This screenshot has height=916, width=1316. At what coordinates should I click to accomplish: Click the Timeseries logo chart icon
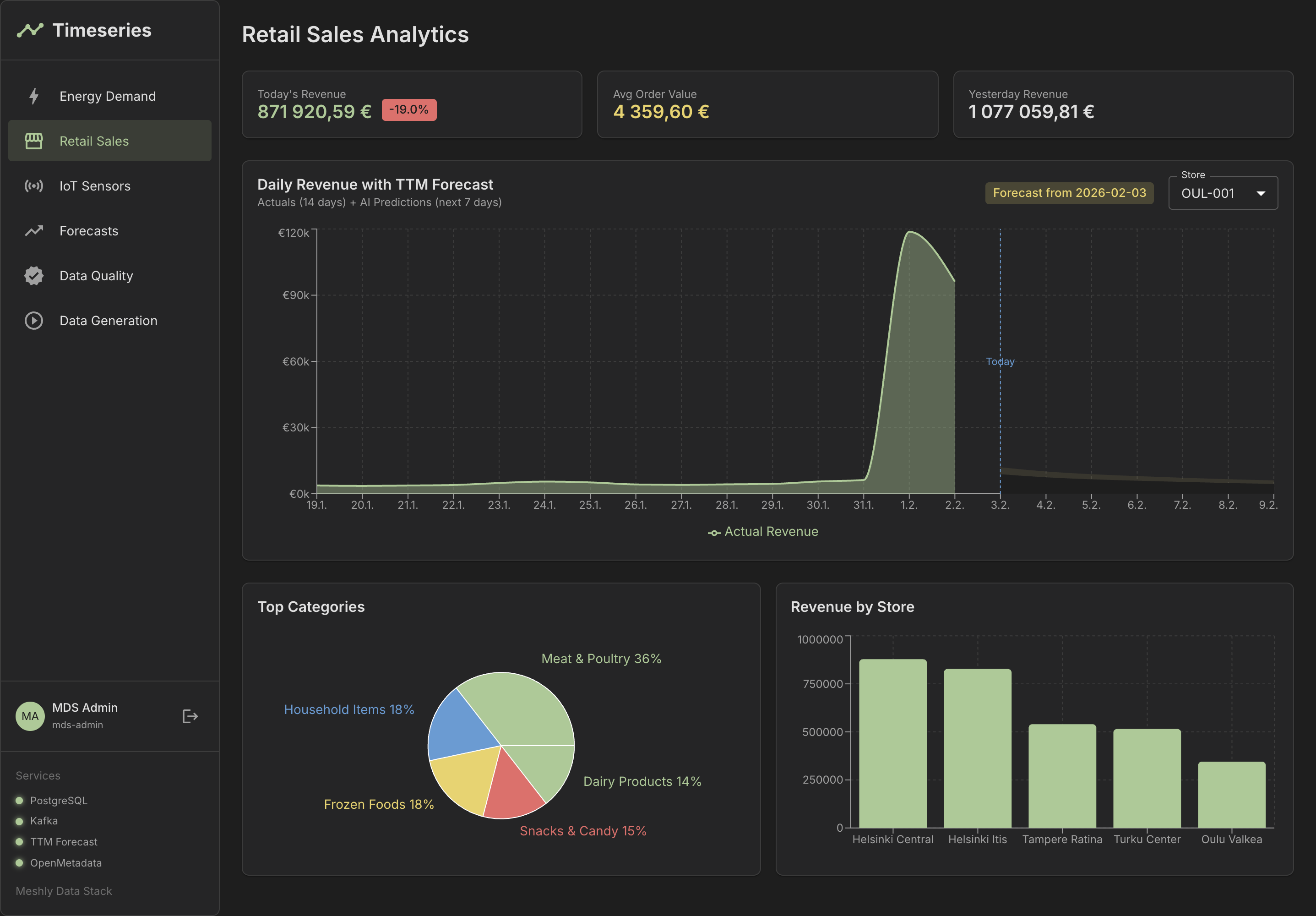(x=30, y=30)
